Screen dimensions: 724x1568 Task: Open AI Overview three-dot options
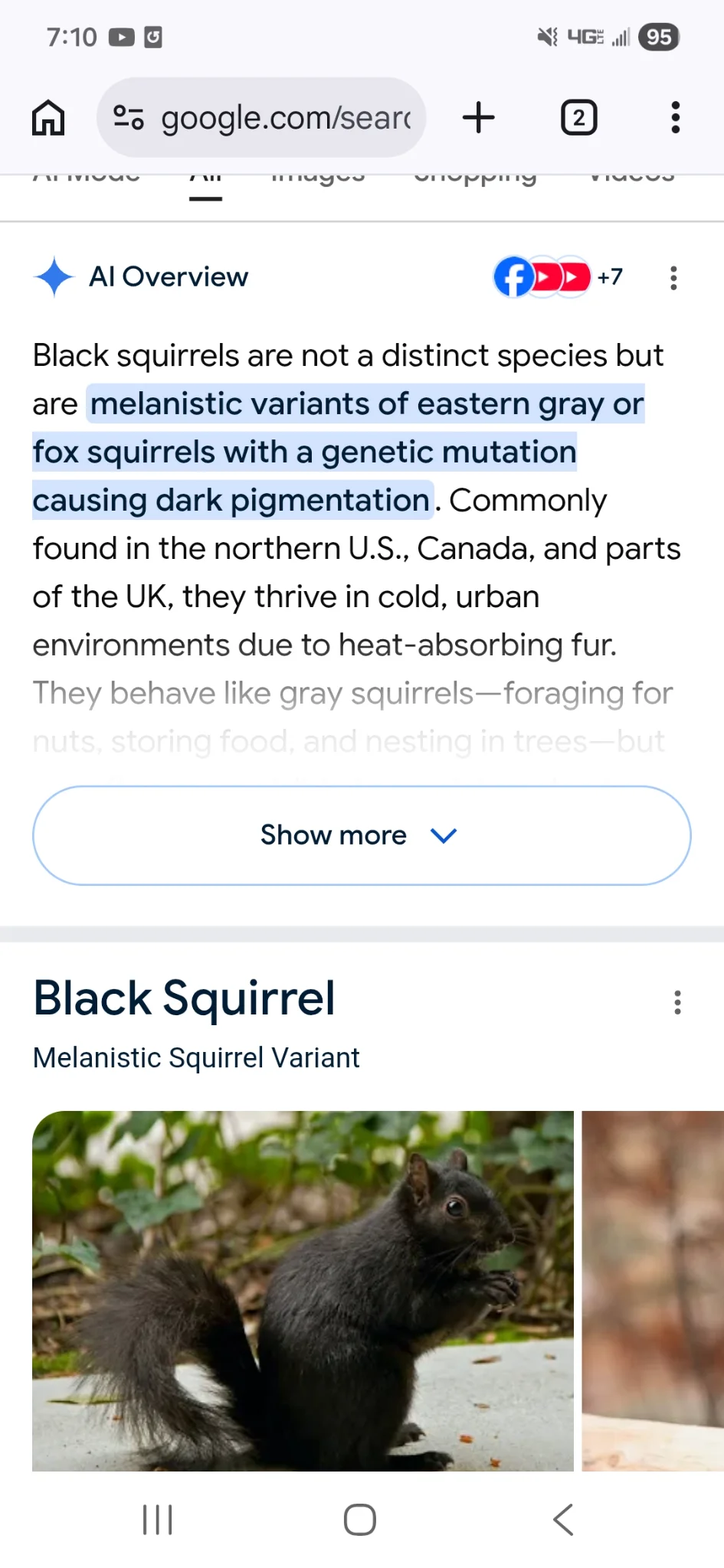673,278
